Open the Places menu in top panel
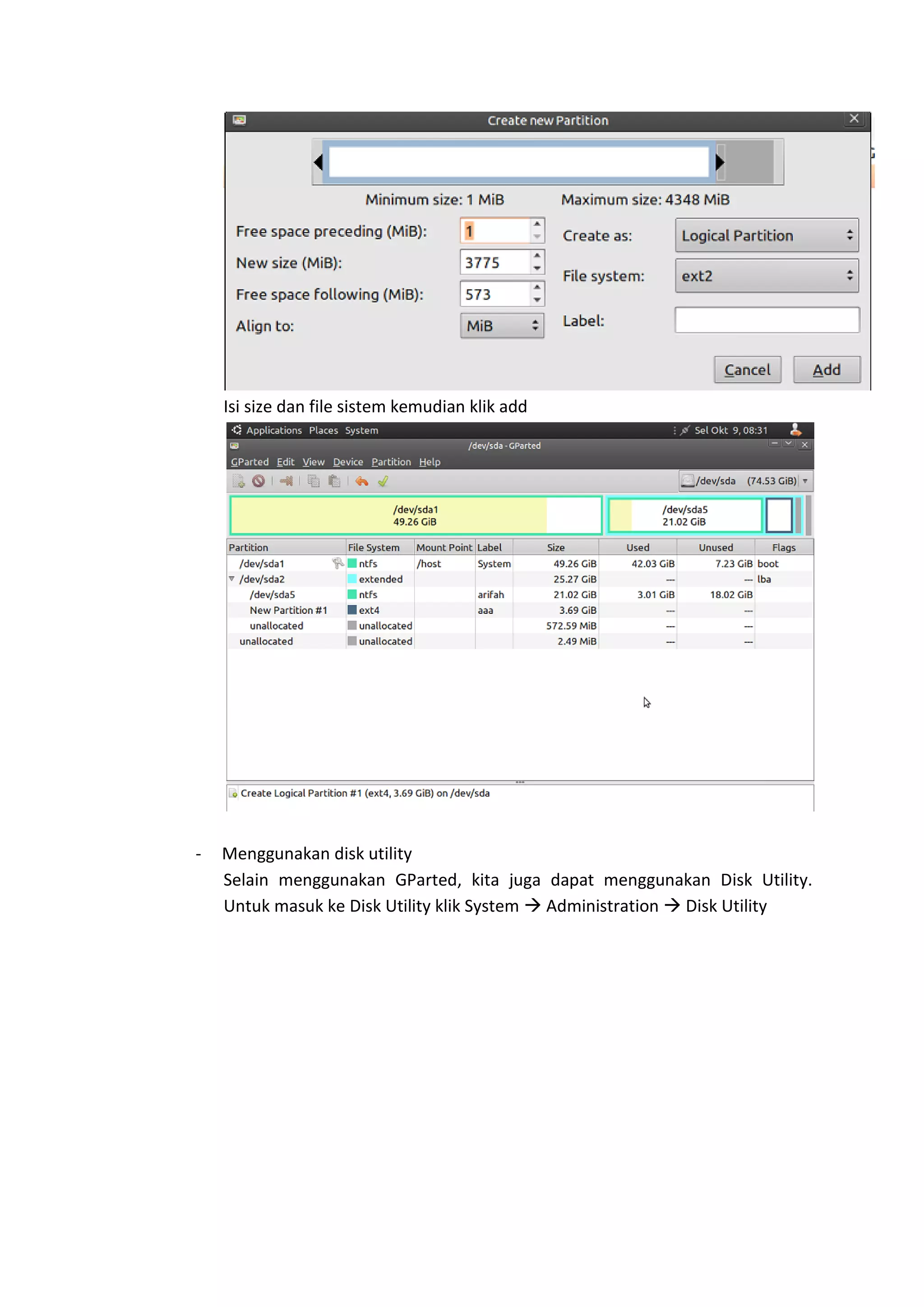 tap(323, 431)
